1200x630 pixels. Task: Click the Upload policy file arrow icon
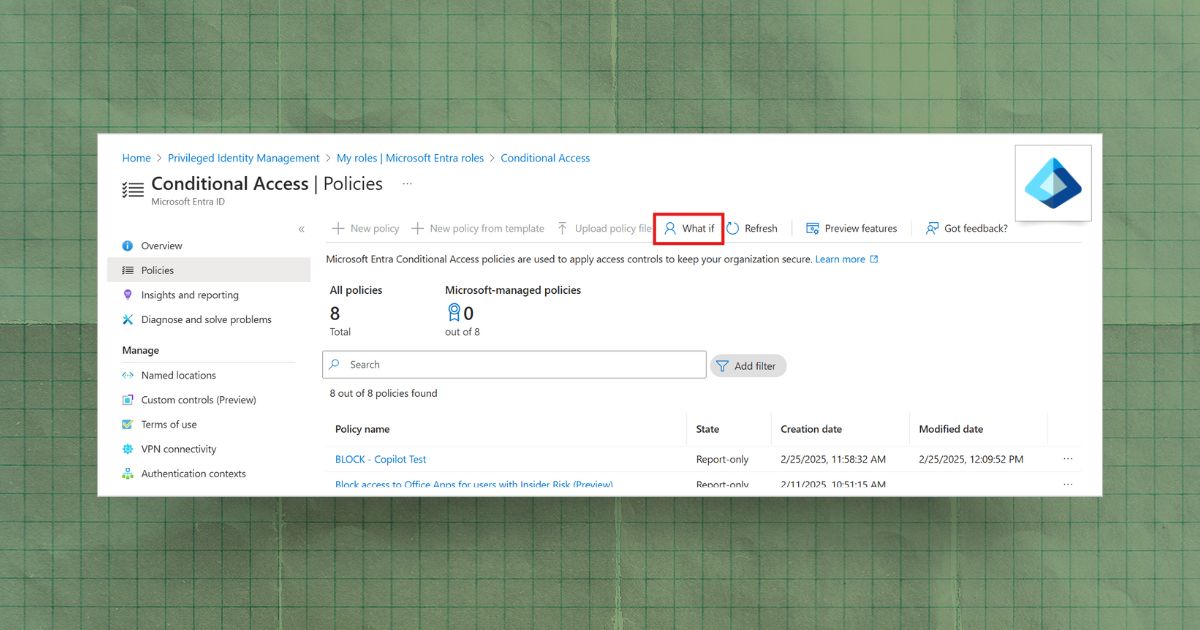(x=563, y=228)
